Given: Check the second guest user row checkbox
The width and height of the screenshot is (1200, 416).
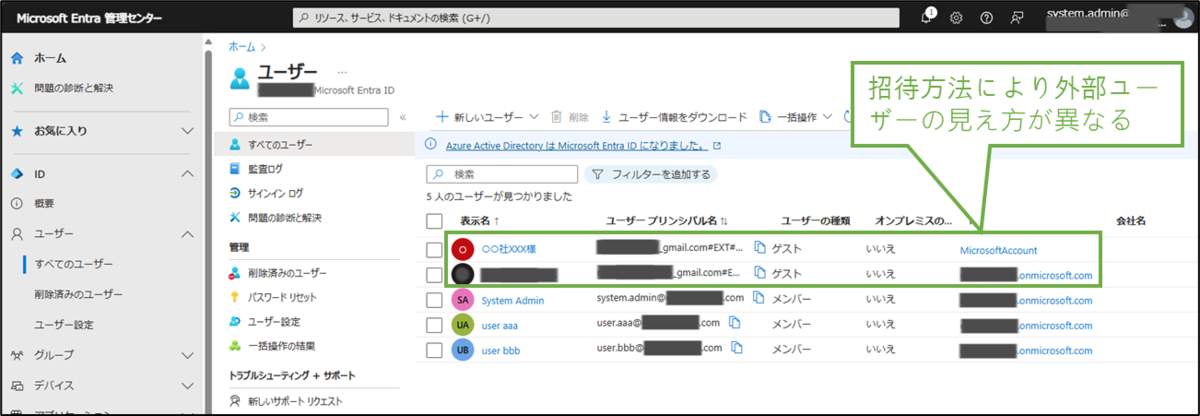Looking at the screenshot, I should click(434, 274).
